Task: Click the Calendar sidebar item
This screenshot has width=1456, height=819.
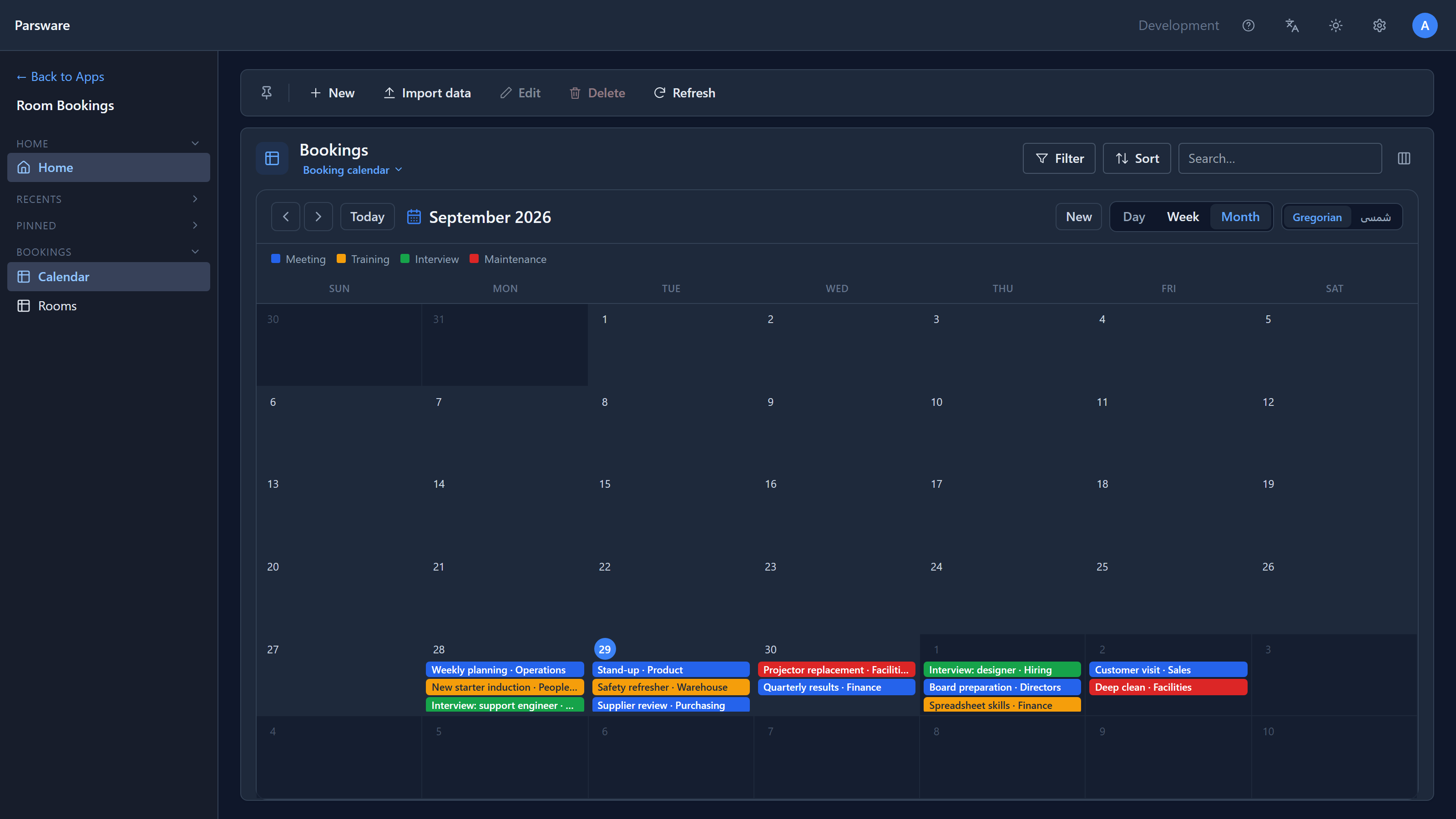Action: (x=109, y=276)
